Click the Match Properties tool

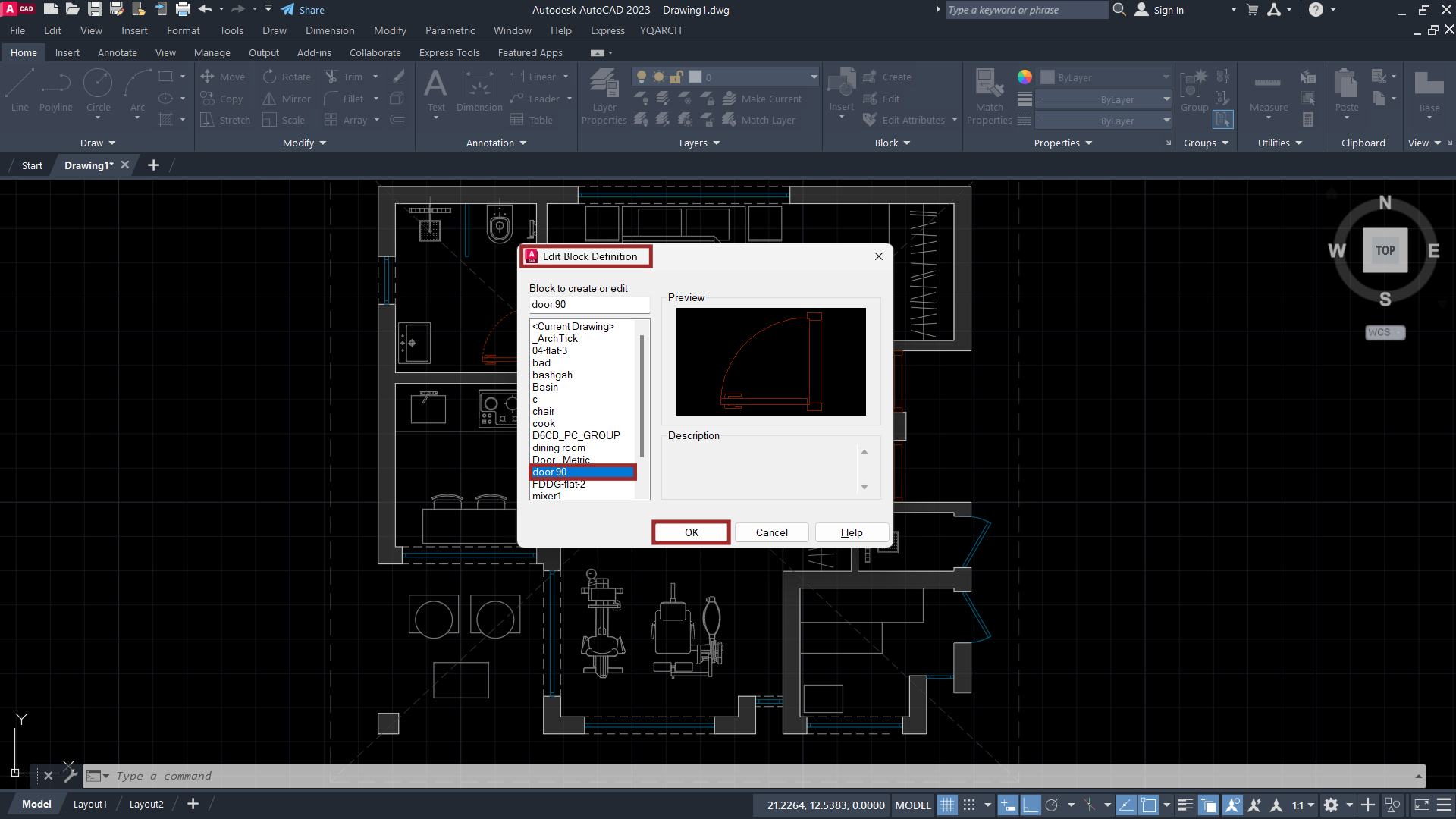click(990, 96)
